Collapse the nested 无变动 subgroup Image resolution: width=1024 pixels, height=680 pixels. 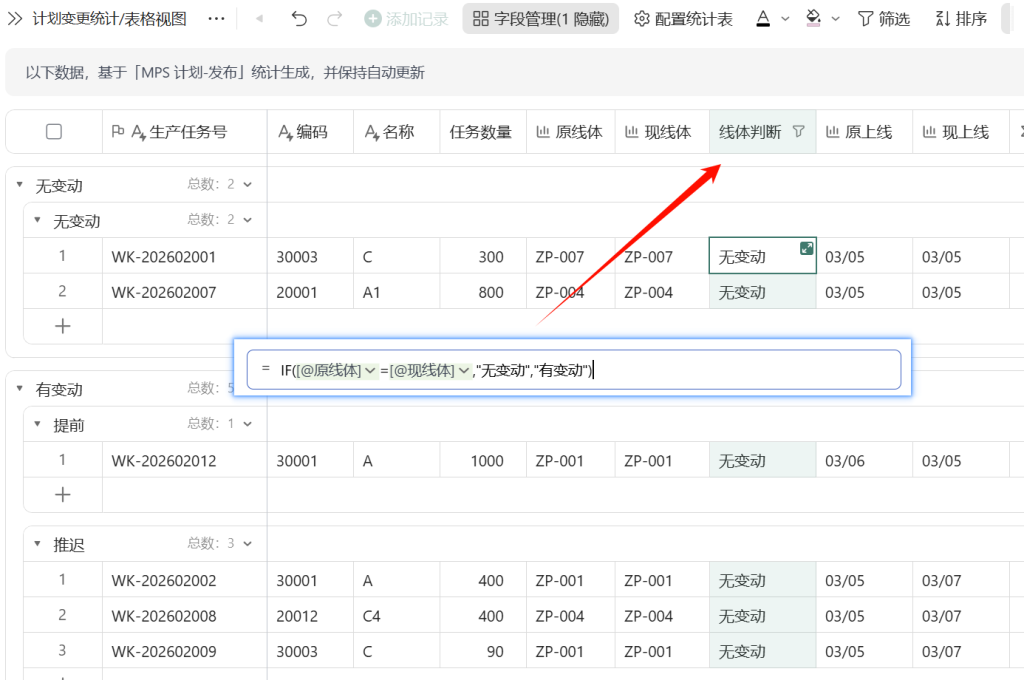(37, 221)
